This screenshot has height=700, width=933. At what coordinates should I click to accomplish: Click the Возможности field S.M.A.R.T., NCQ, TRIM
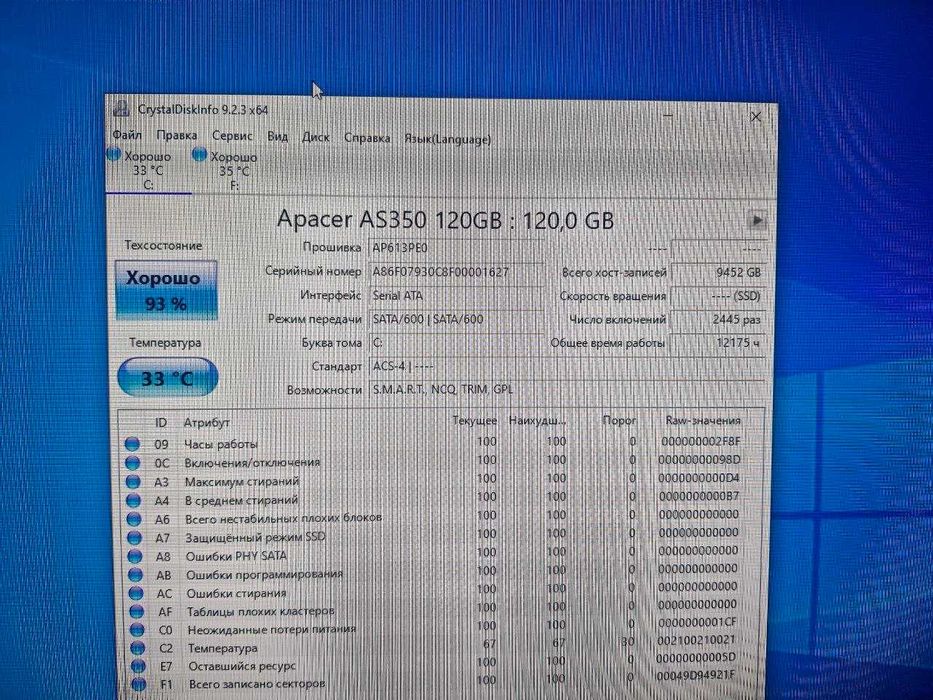(566, 390)
